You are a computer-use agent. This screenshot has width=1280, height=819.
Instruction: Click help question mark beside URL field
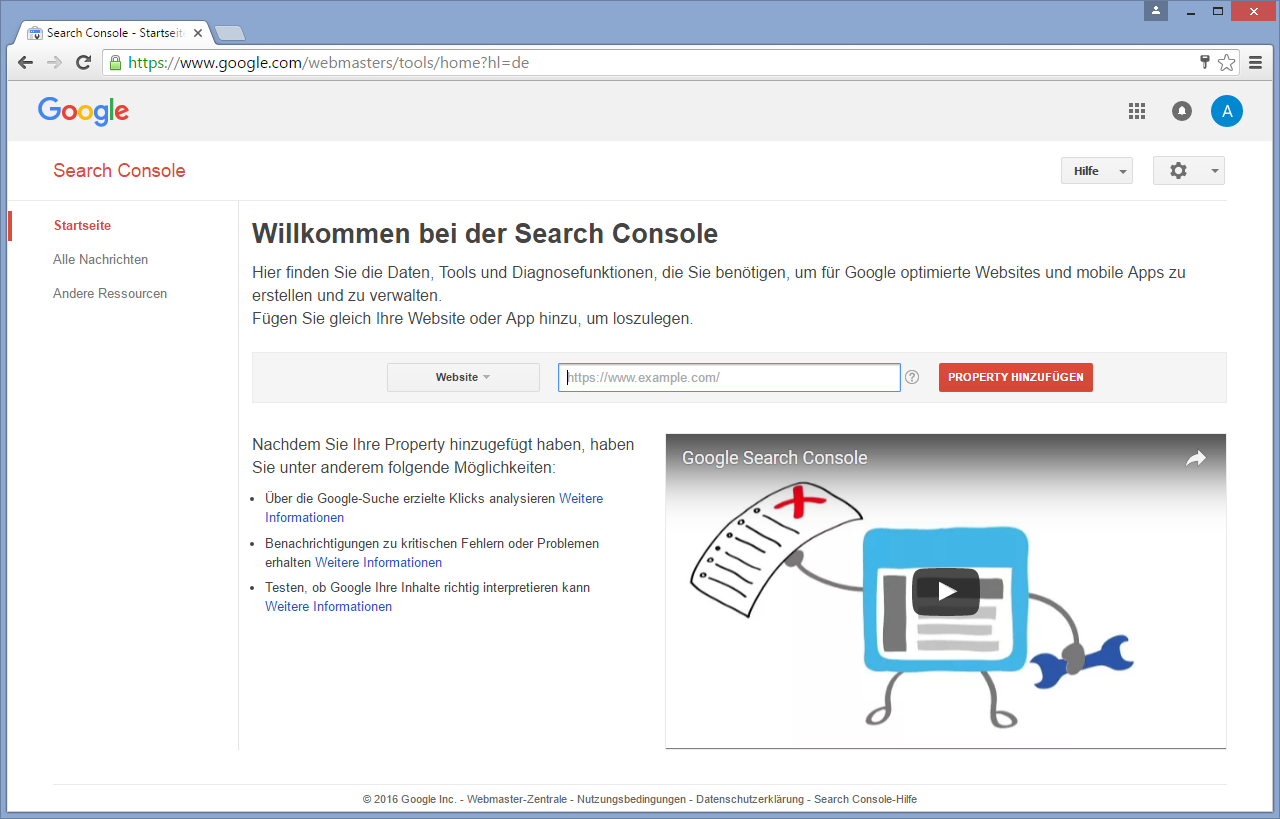pyautogui.click(x=912, y=377)
